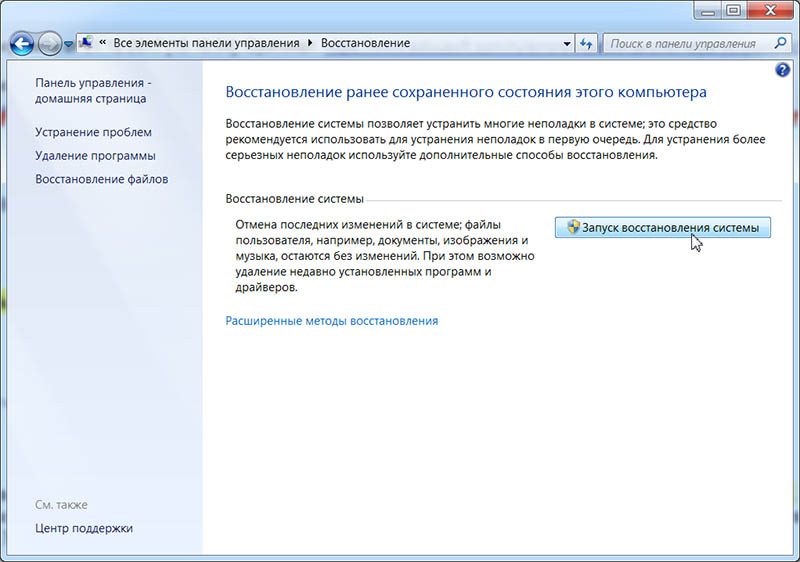
Task: Expand the « chevron in address bar
Action: (102, 44)
